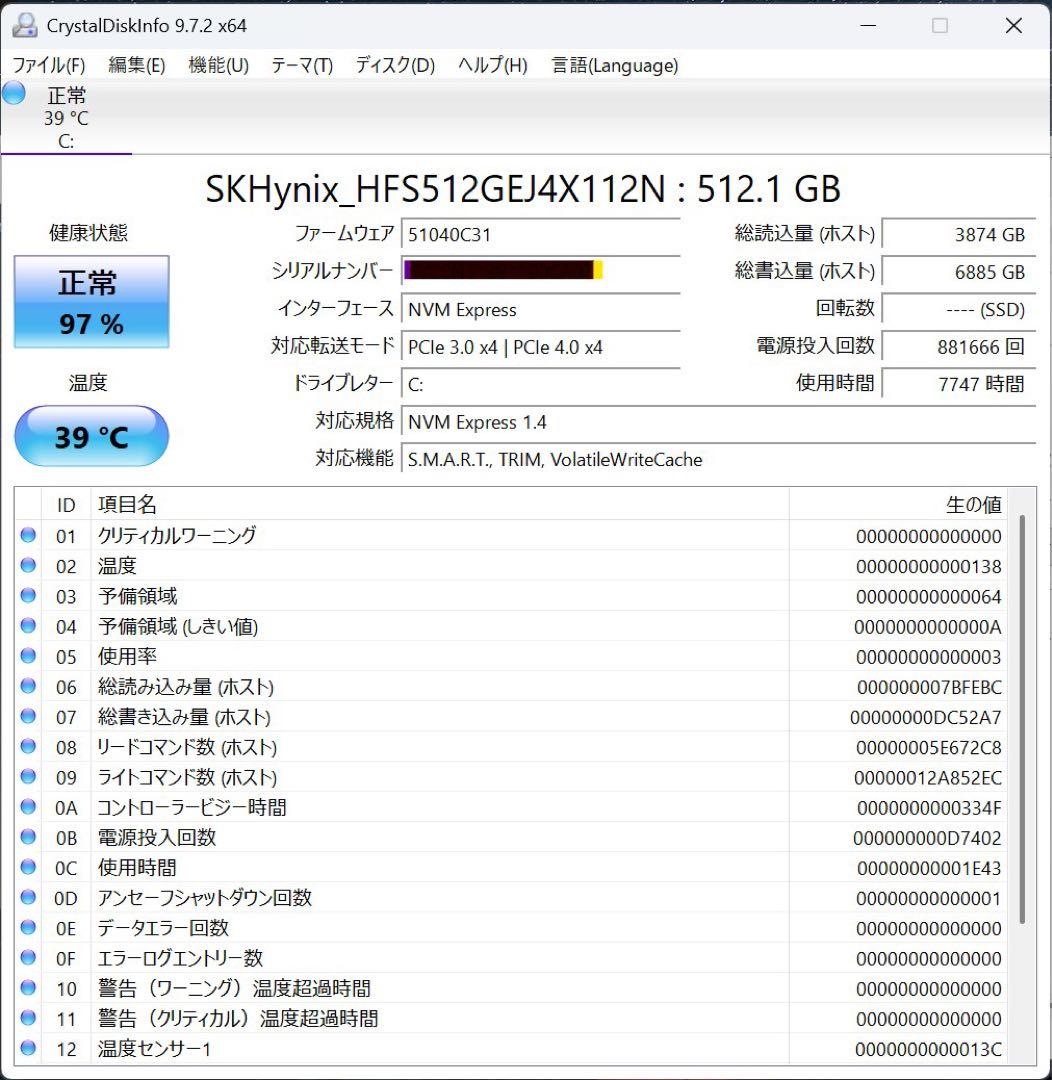Click the LED next to 温度センサー1
Viewport: 1052px width, 1080px height.
(27, 1049)
